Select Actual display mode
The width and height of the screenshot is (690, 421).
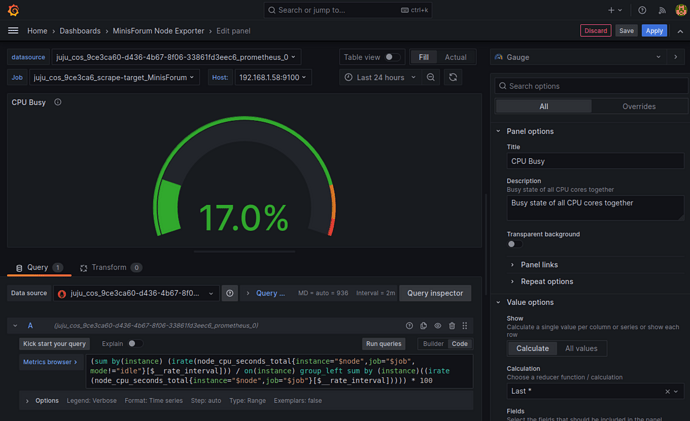click(x=455, y=57)
